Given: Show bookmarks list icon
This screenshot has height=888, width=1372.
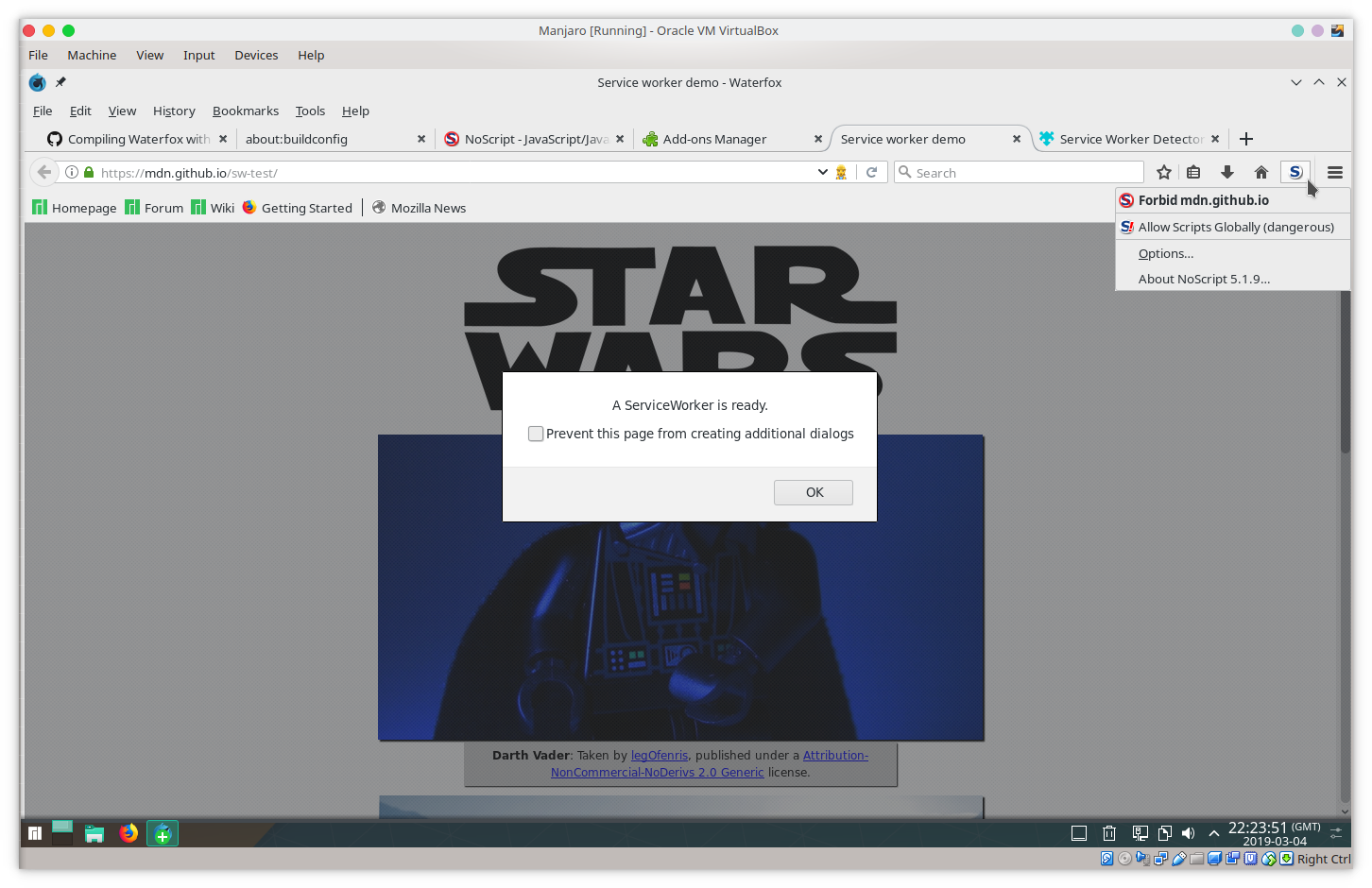Looking at the screenshot, I should (1193, 172).
